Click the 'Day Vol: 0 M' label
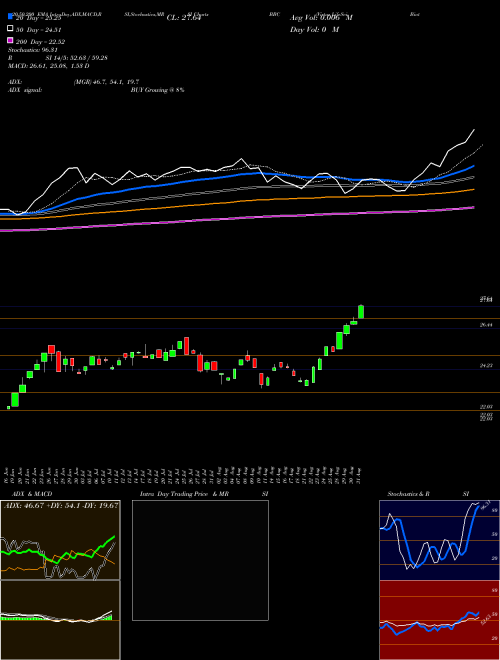 coord(314,29)
